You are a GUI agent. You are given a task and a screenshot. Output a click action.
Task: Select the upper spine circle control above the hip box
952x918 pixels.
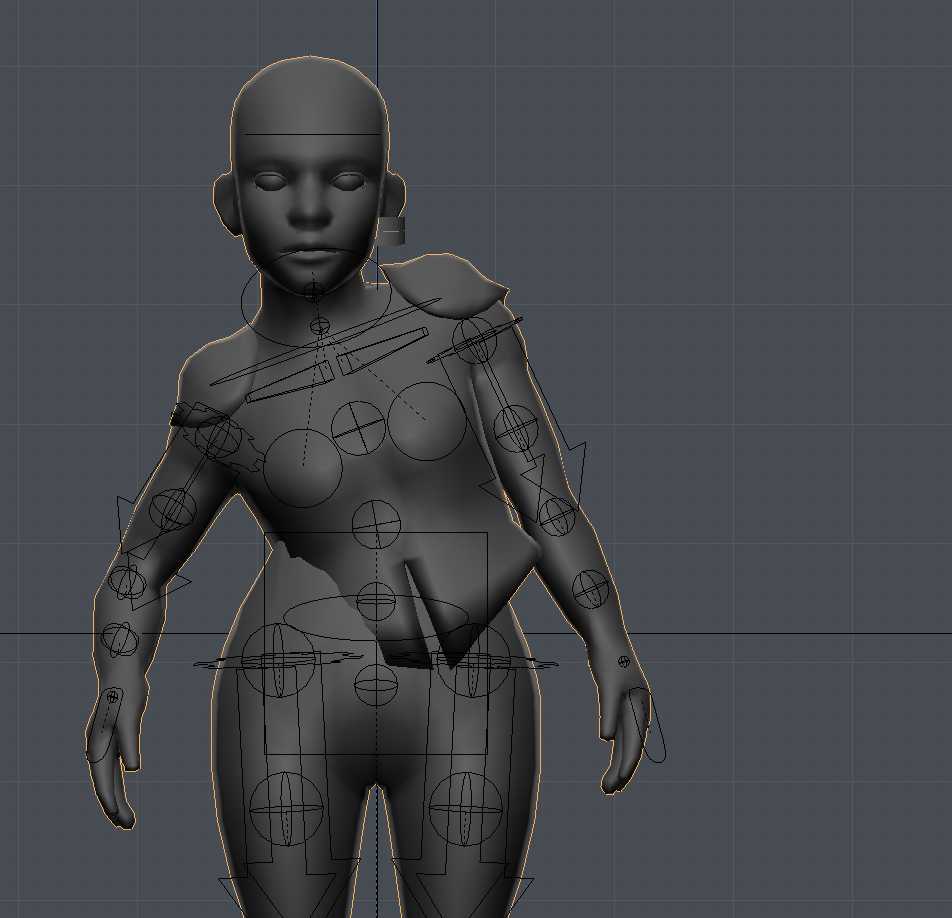[376, 525]
